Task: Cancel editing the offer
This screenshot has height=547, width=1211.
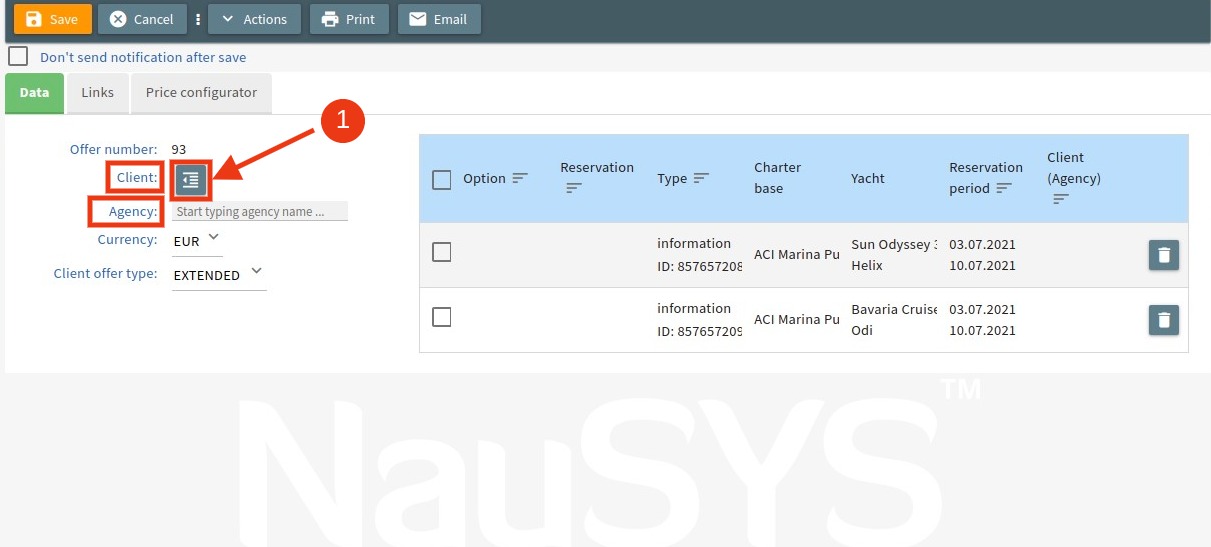Action: (143, 19)
